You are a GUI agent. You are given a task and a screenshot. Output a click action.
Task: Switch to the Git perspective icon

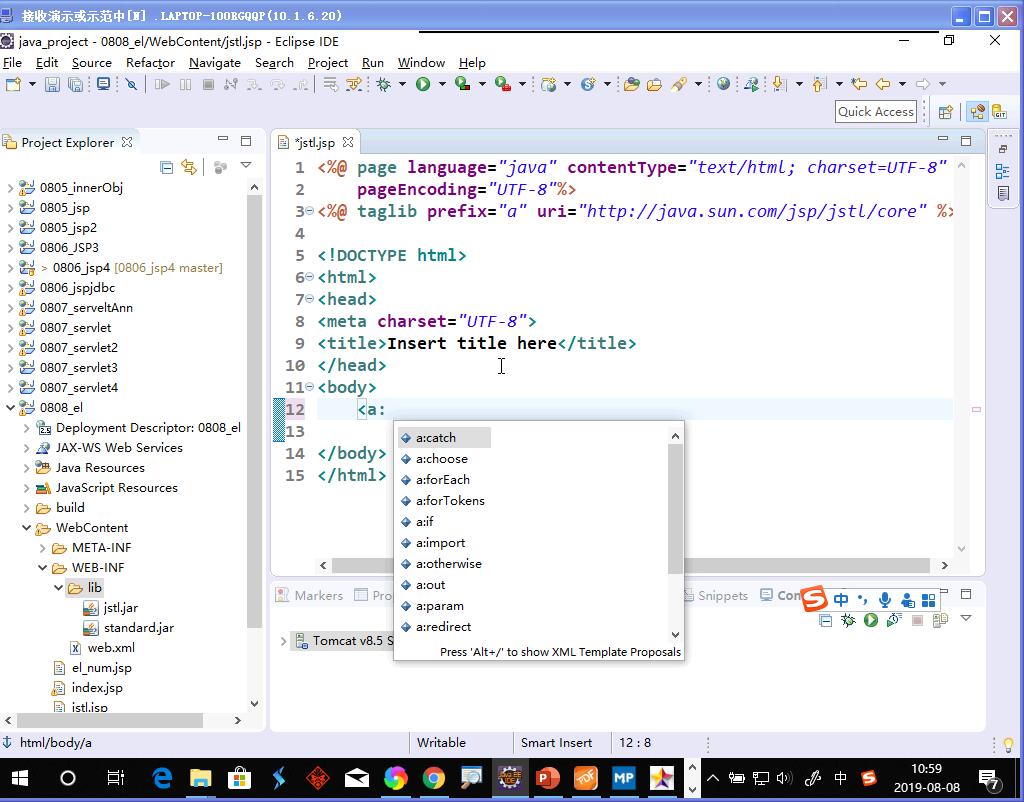click(1000, 112)
